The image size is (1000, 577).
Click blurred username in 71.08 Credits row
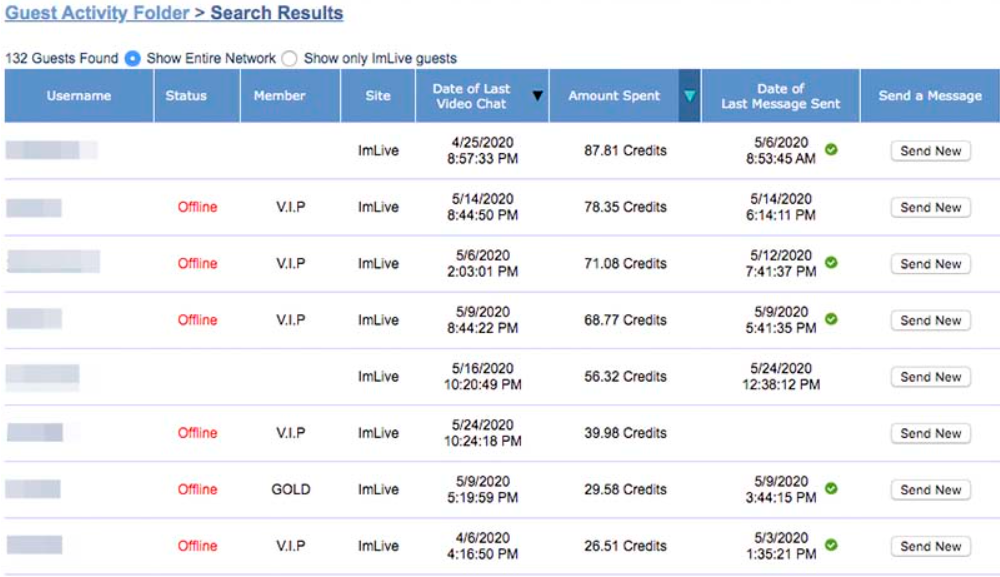click(54, 262)
